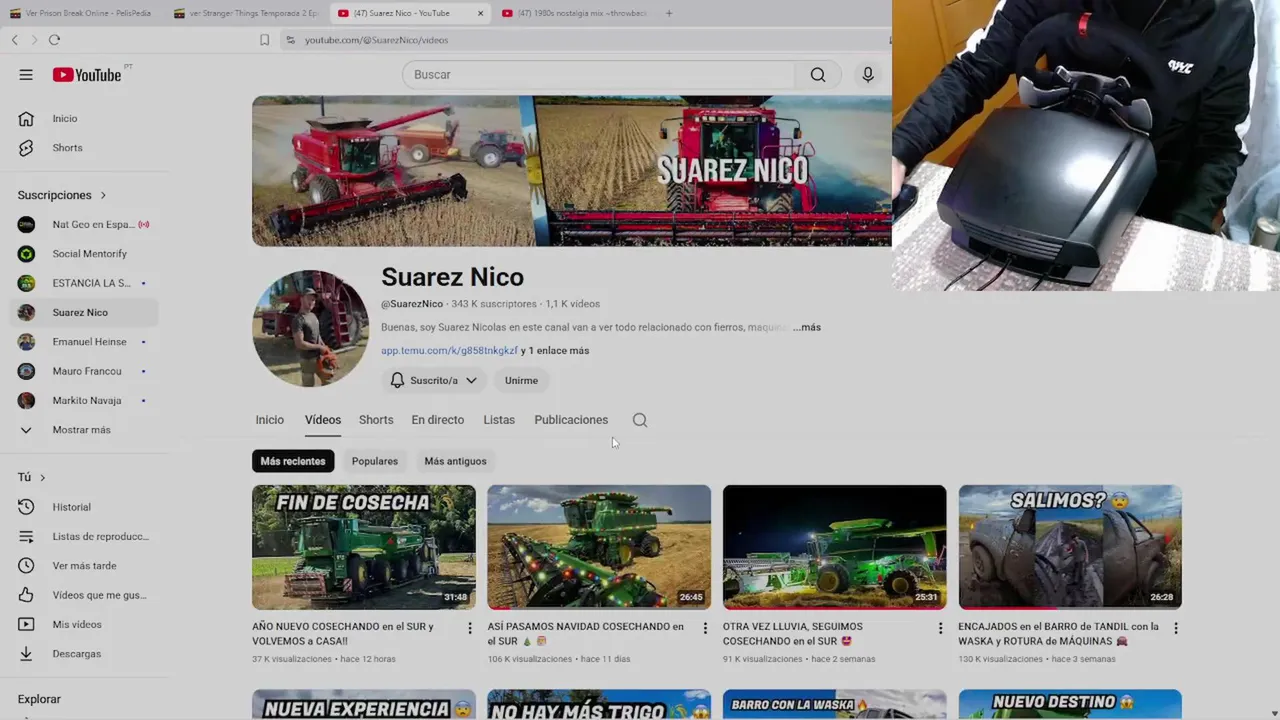Reload the page

[54, 40]
